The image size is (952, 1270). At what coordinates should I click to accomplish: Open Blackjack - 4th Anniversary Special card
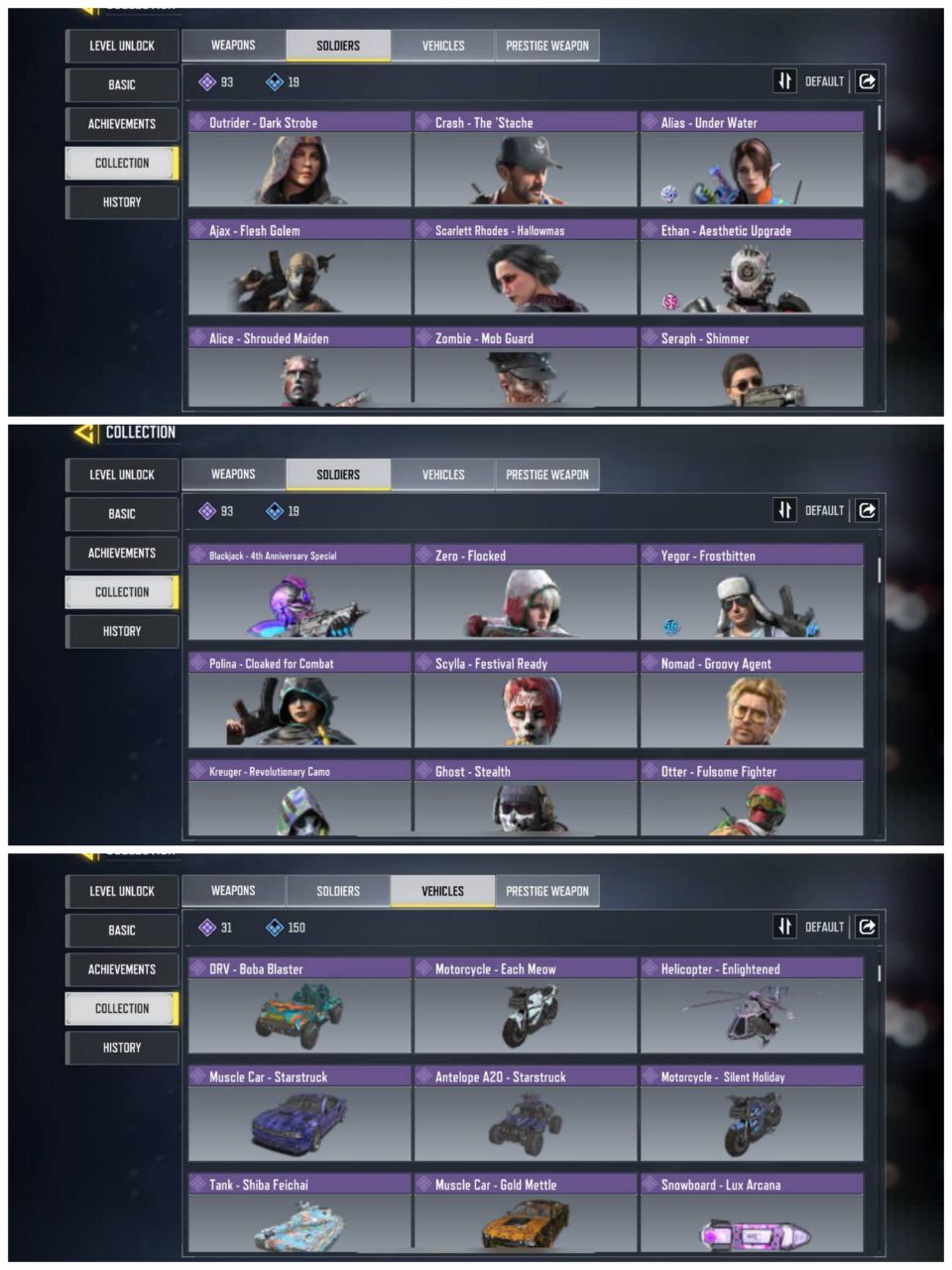click(299, 592)
